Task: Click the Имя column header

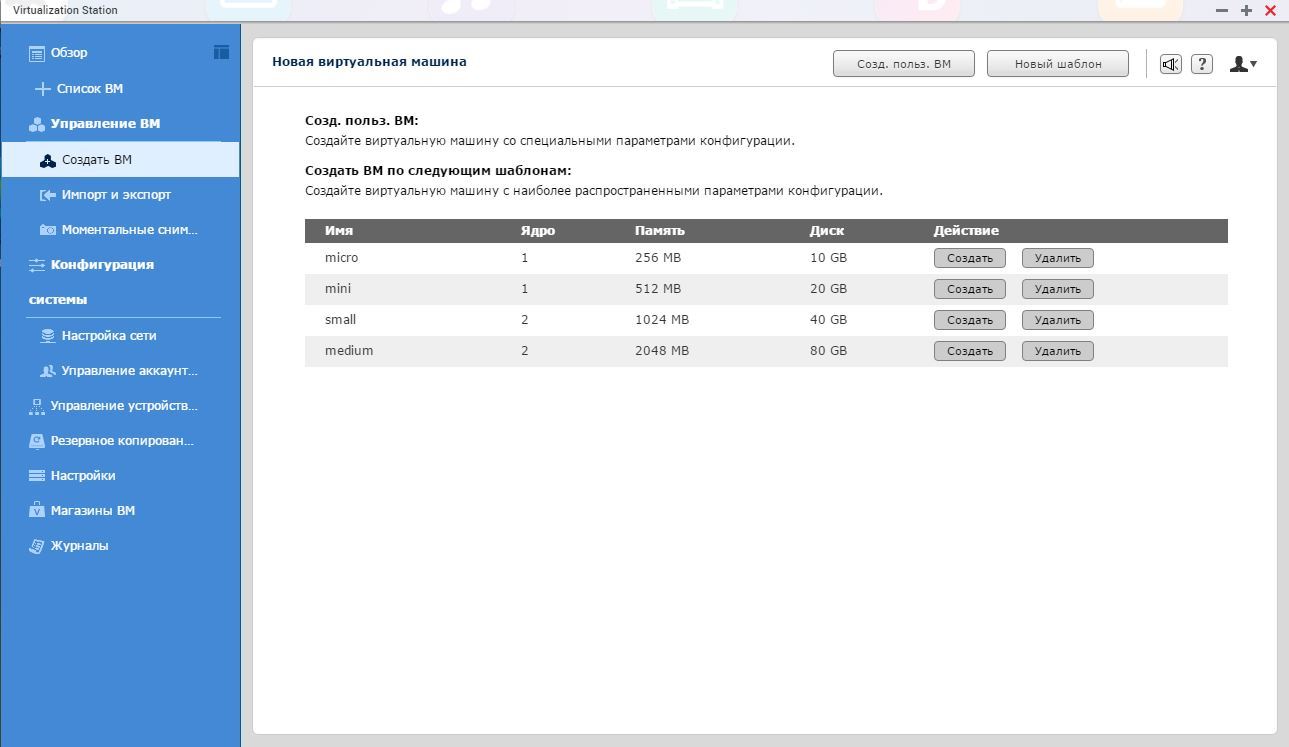Action: [x=339, y=231]
